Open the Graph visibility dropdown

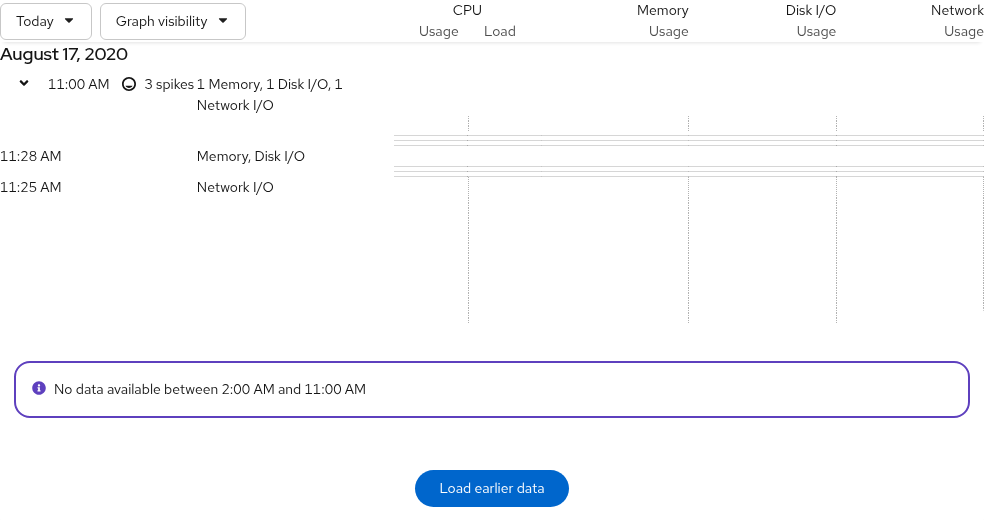pyautogui.click(x=173, y=21)
